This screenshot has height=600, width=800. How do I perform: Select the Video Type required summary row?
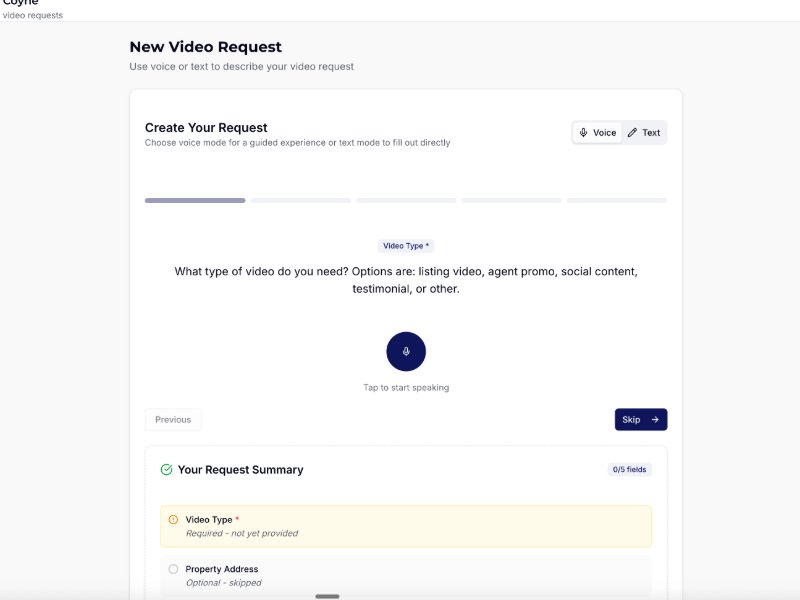point(406,526)
